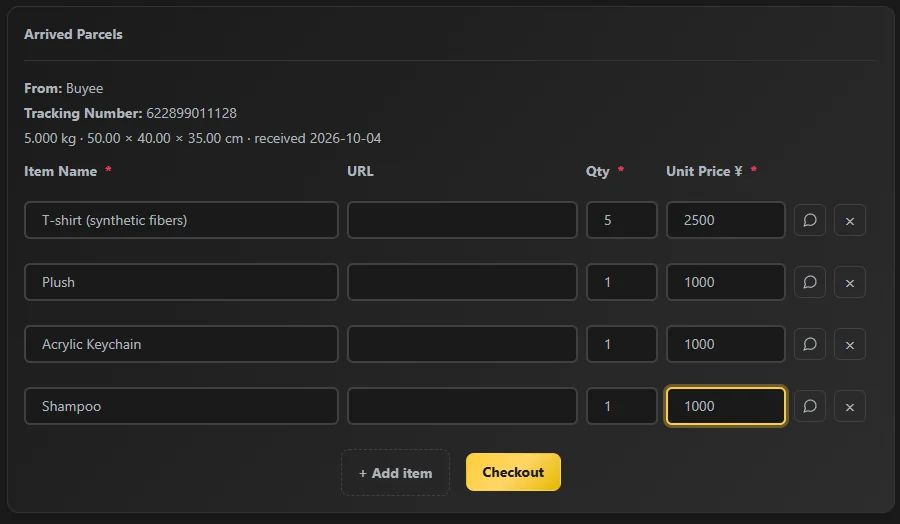This screenshot has width=900, height=524.
Task: Remove the Acrylic Keychain item
Action: 849,344
